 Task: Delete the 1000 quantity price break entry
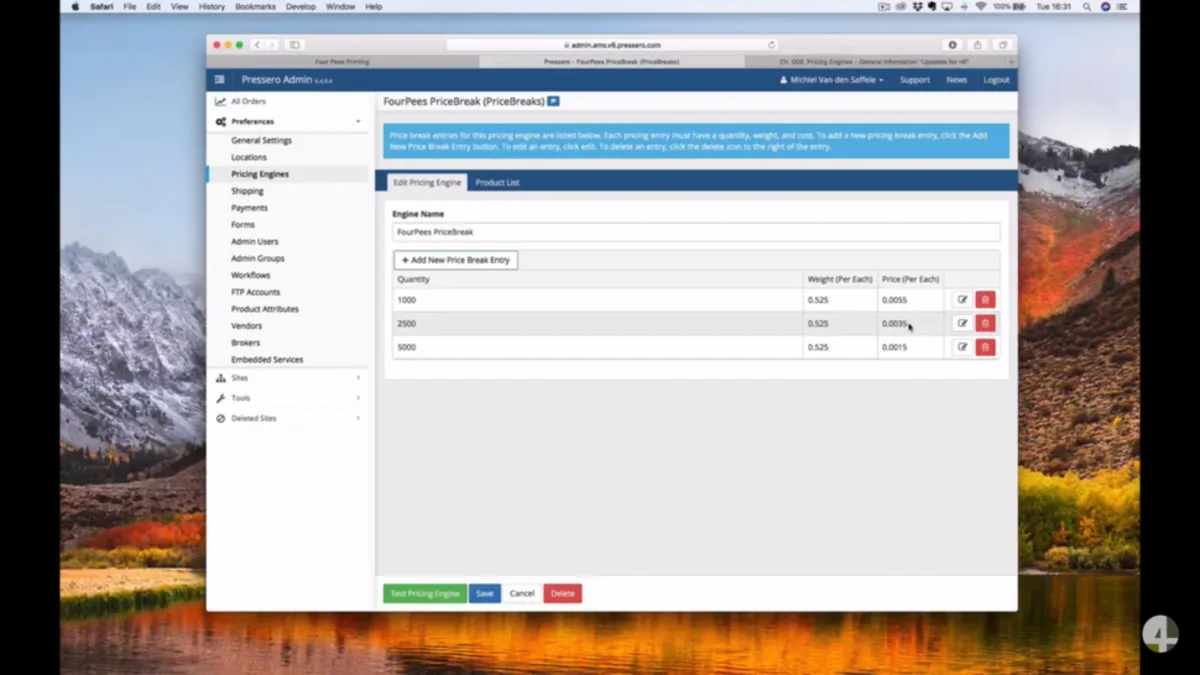click(985, 300)
